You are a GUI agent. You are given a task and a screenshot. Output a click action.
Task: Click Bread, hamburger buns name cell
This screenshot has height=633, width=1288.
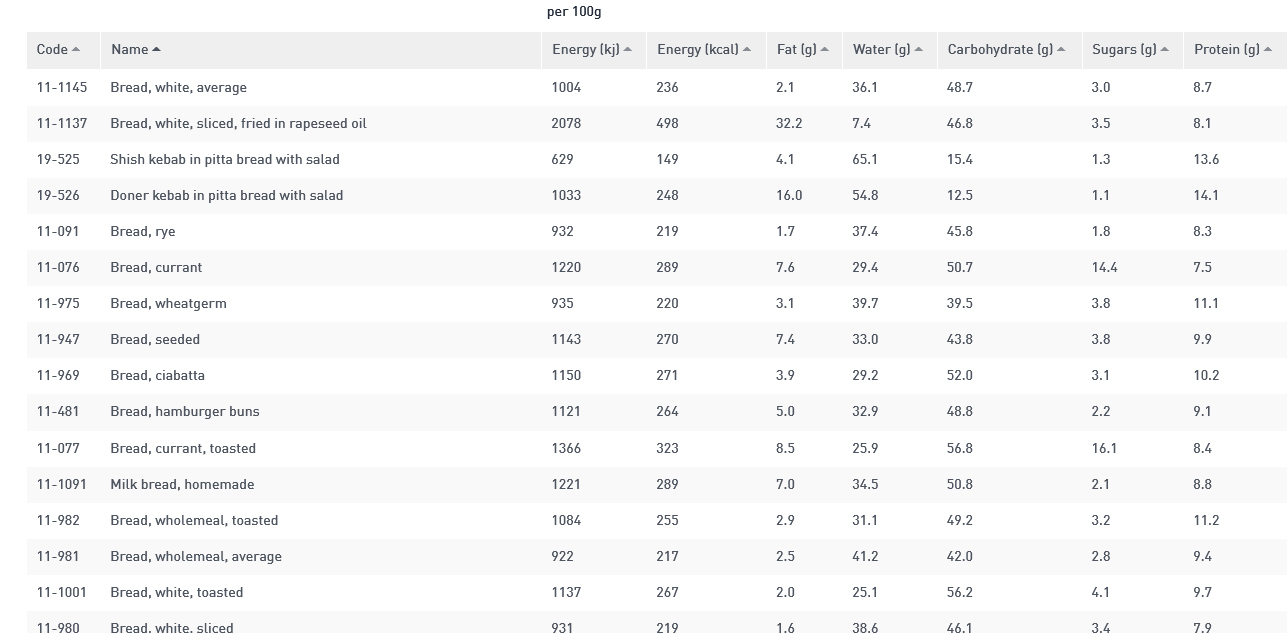[185, 412]
